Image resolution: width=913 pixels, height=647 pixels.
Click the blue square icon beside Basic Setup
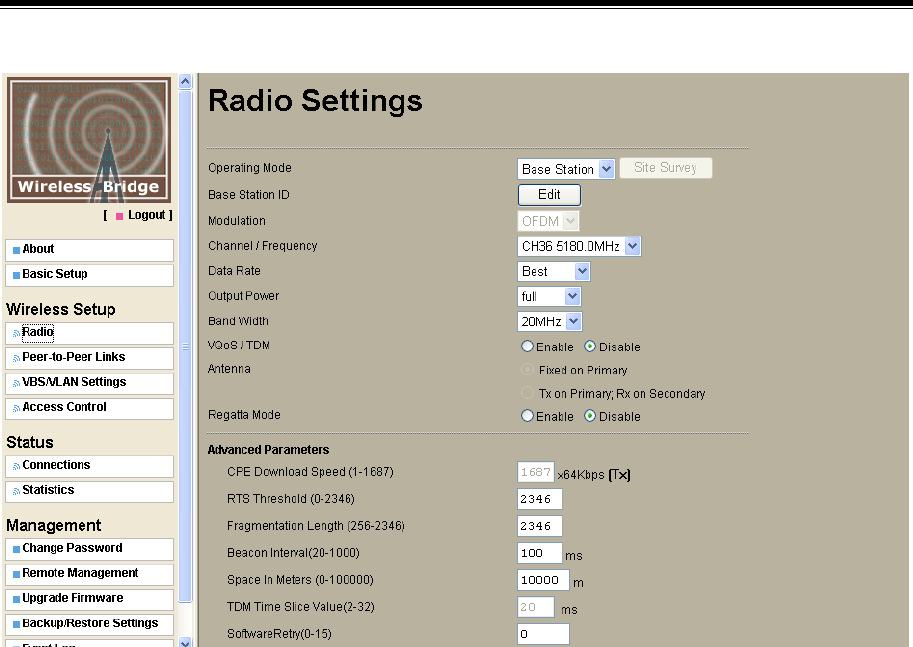(x=16, y=275)
